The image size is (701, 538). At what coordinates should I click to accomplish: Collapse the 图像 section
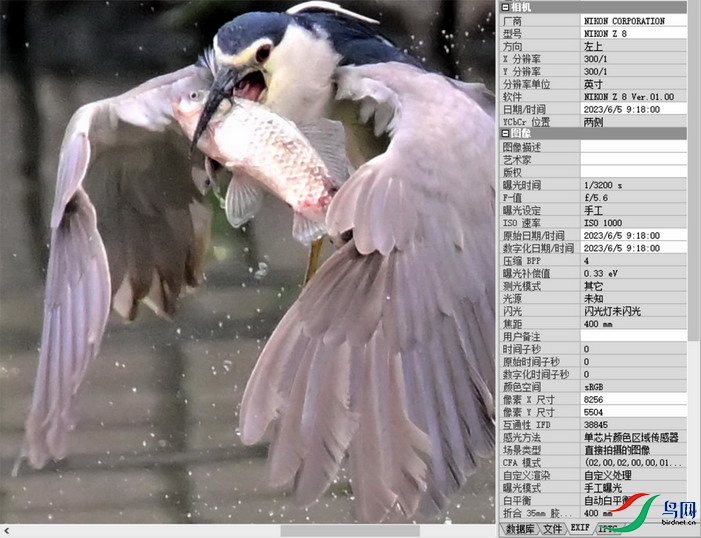(504, 133)
